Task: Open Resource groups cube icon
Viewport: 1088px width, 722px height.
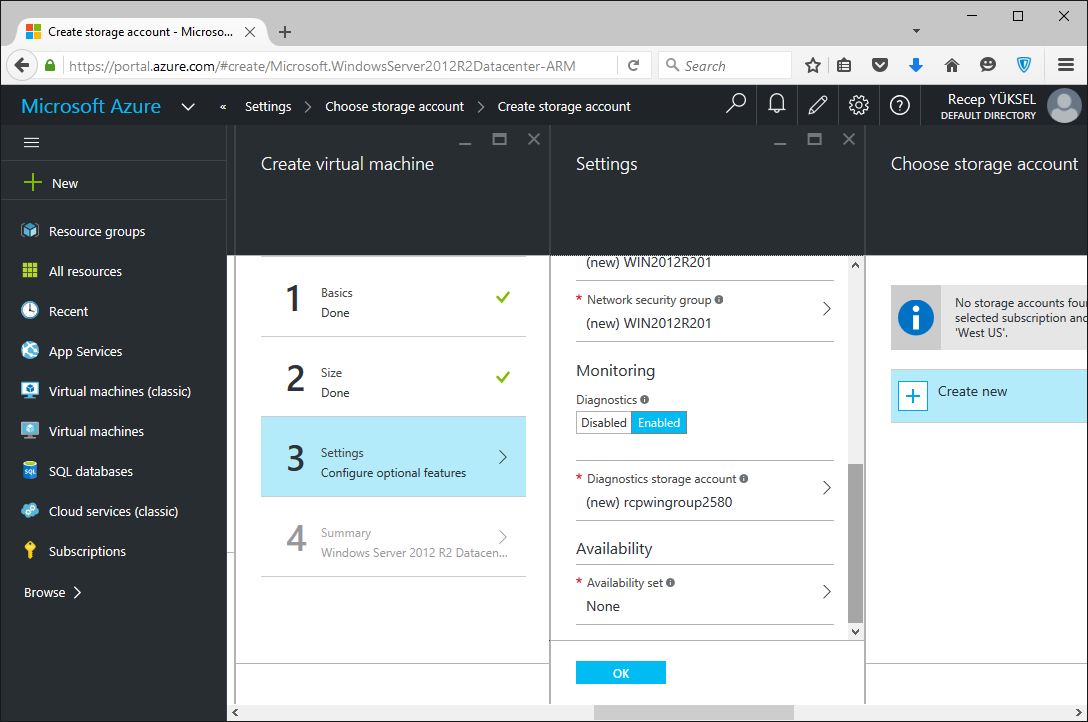Action: pos(30,230)
